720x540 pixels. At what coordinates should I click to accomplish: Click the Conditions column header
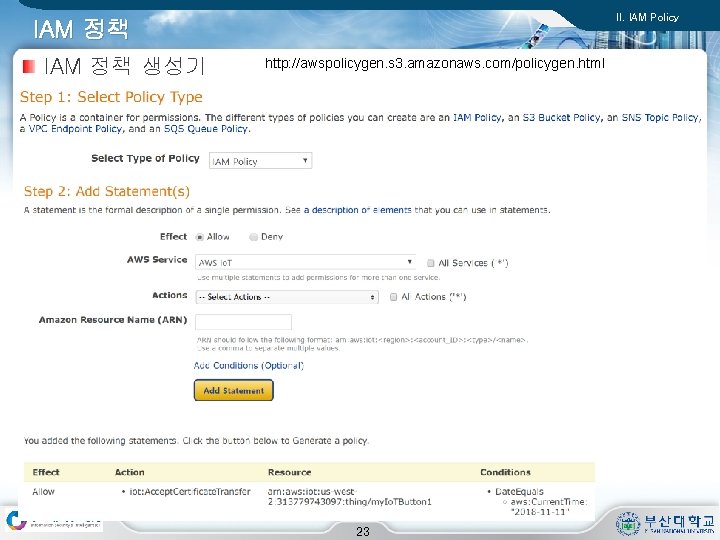pos(505,472)
